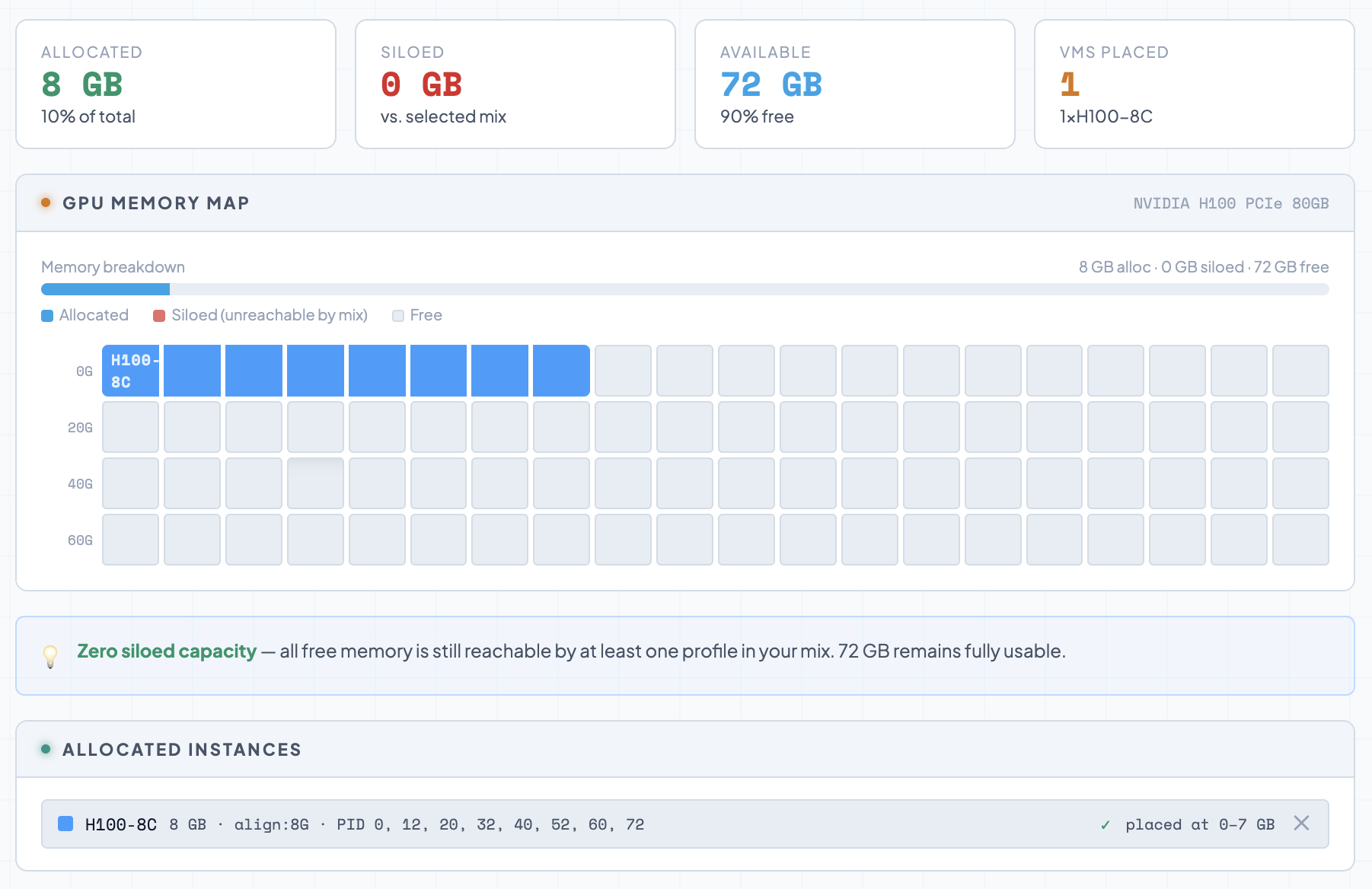Click the blue Allocated legend swatch

click(x=47, y=316)
